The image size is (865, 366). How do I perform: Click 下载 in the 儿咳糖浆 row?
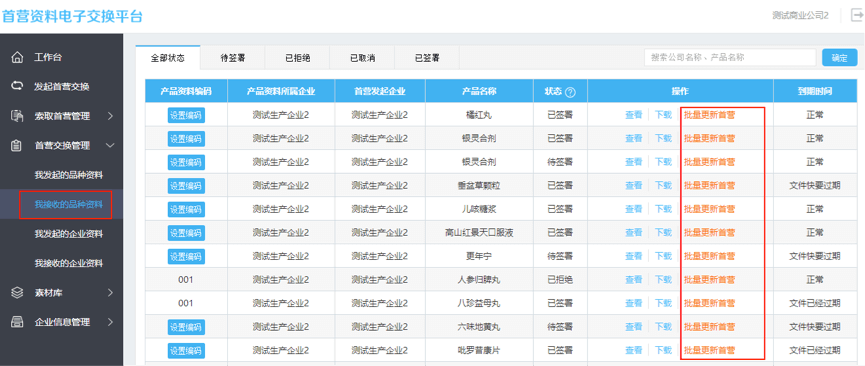[x=663, y=209]
